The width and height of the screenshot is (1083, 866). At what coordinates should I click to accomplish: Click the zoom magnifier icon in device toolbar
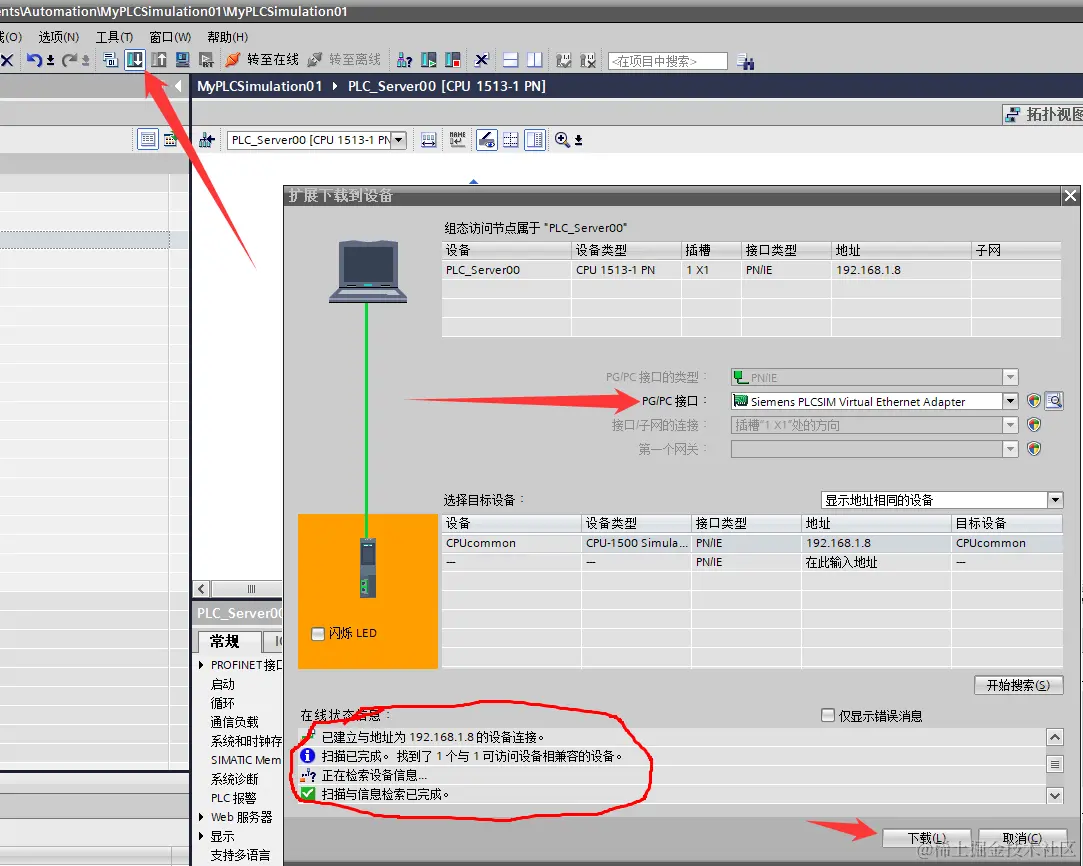(x=562, y=139)
